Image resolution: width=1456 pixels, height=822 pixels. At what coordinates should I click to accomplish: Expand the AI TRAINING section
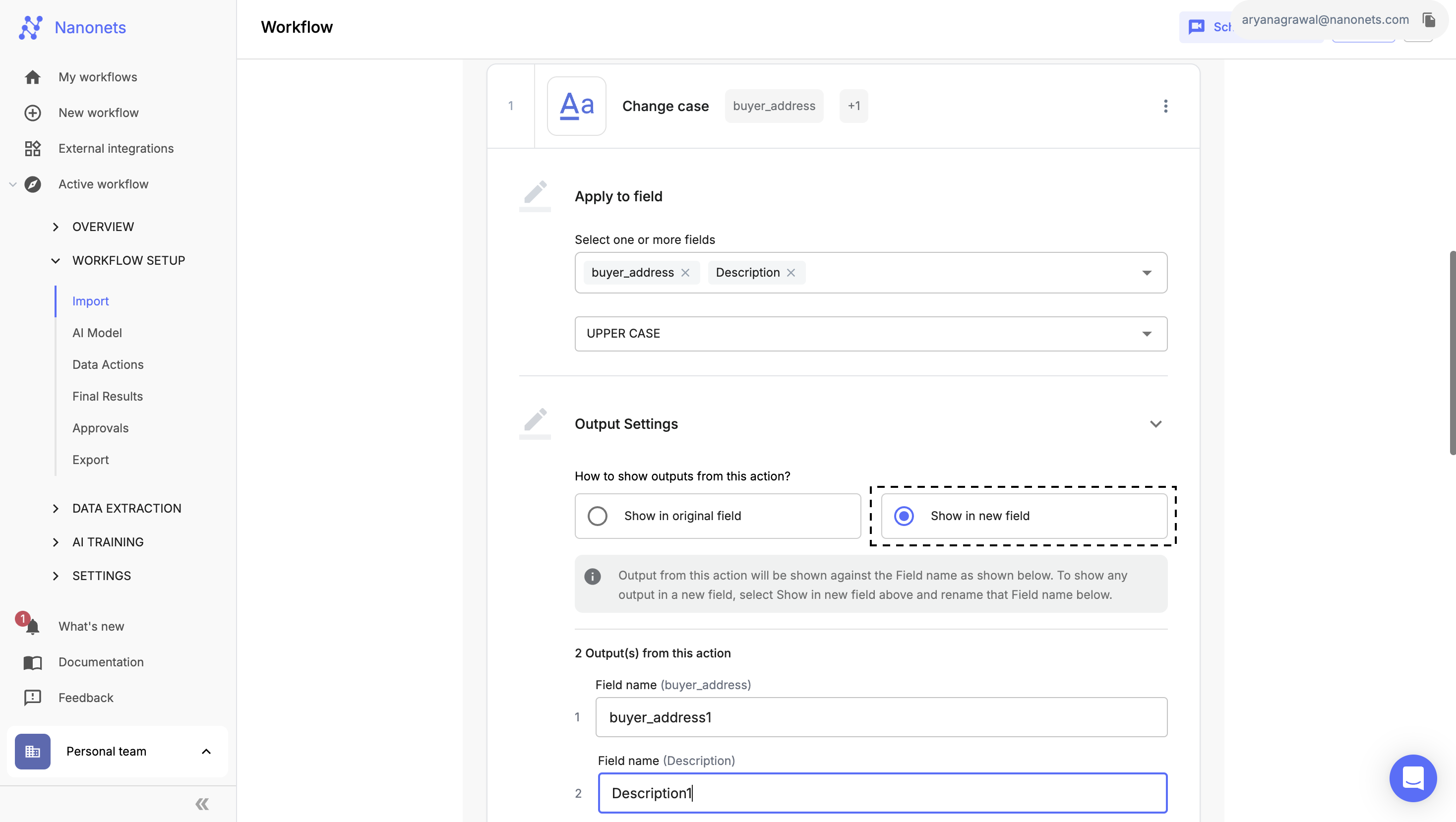56,542
